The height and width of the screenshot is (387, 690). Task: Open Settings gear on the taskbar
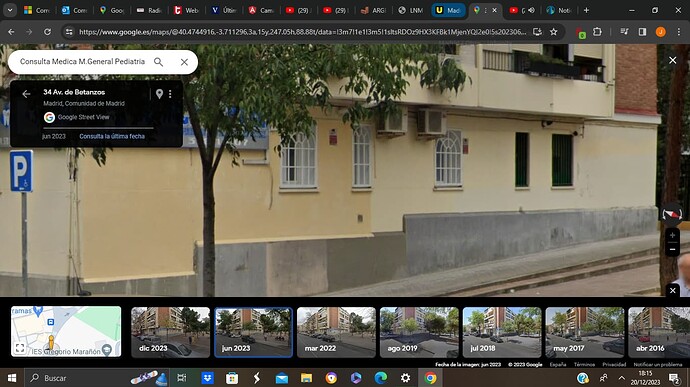click(x=405, y=378)
